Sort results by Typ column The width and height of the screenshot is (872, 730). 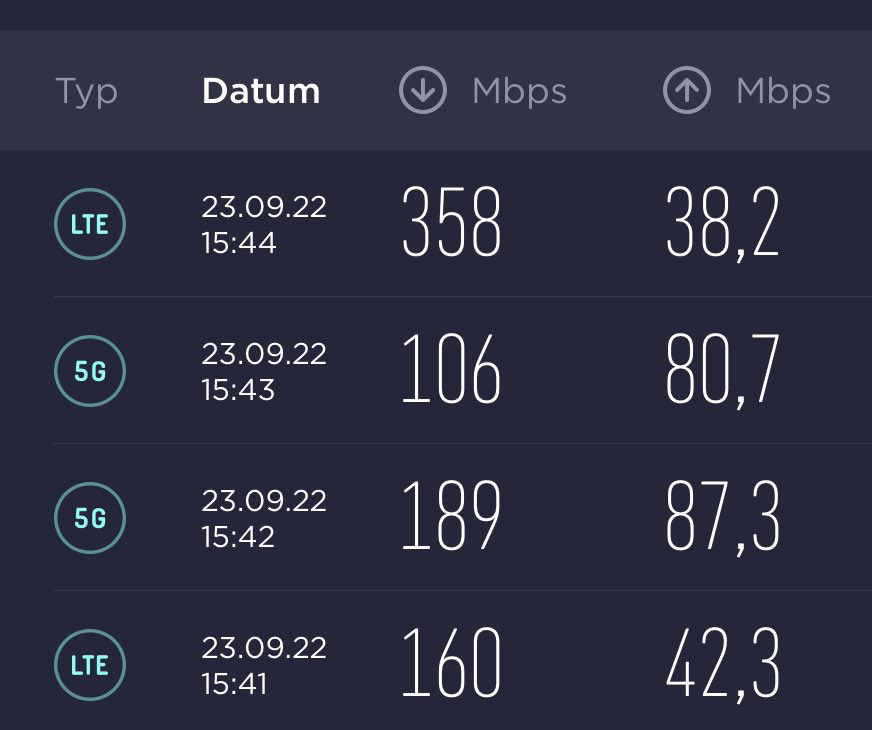[x=87, y=92]
